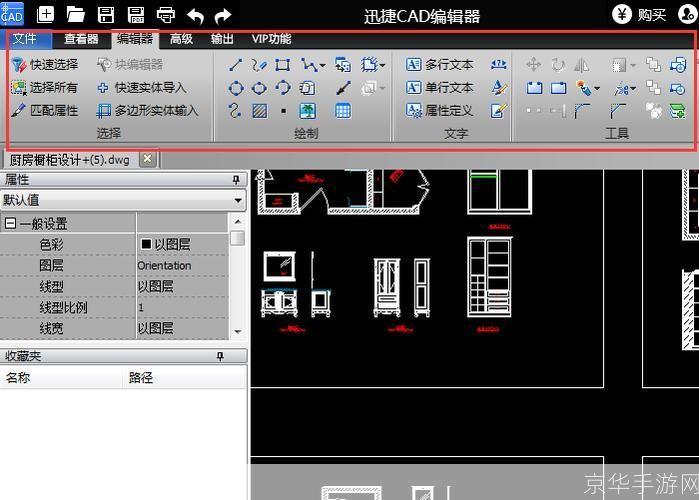Collapse the 一般设置 section
The height and width of the screenshot is (500, 699).
tap(10, 223)
